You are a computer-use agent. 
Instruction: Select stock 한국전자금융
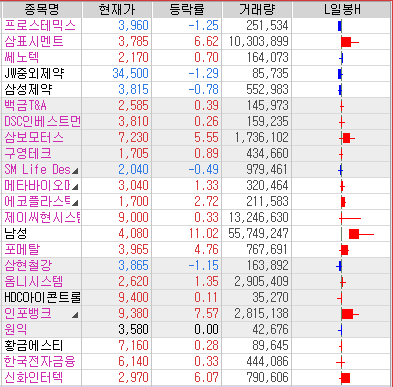coord(40,362)
